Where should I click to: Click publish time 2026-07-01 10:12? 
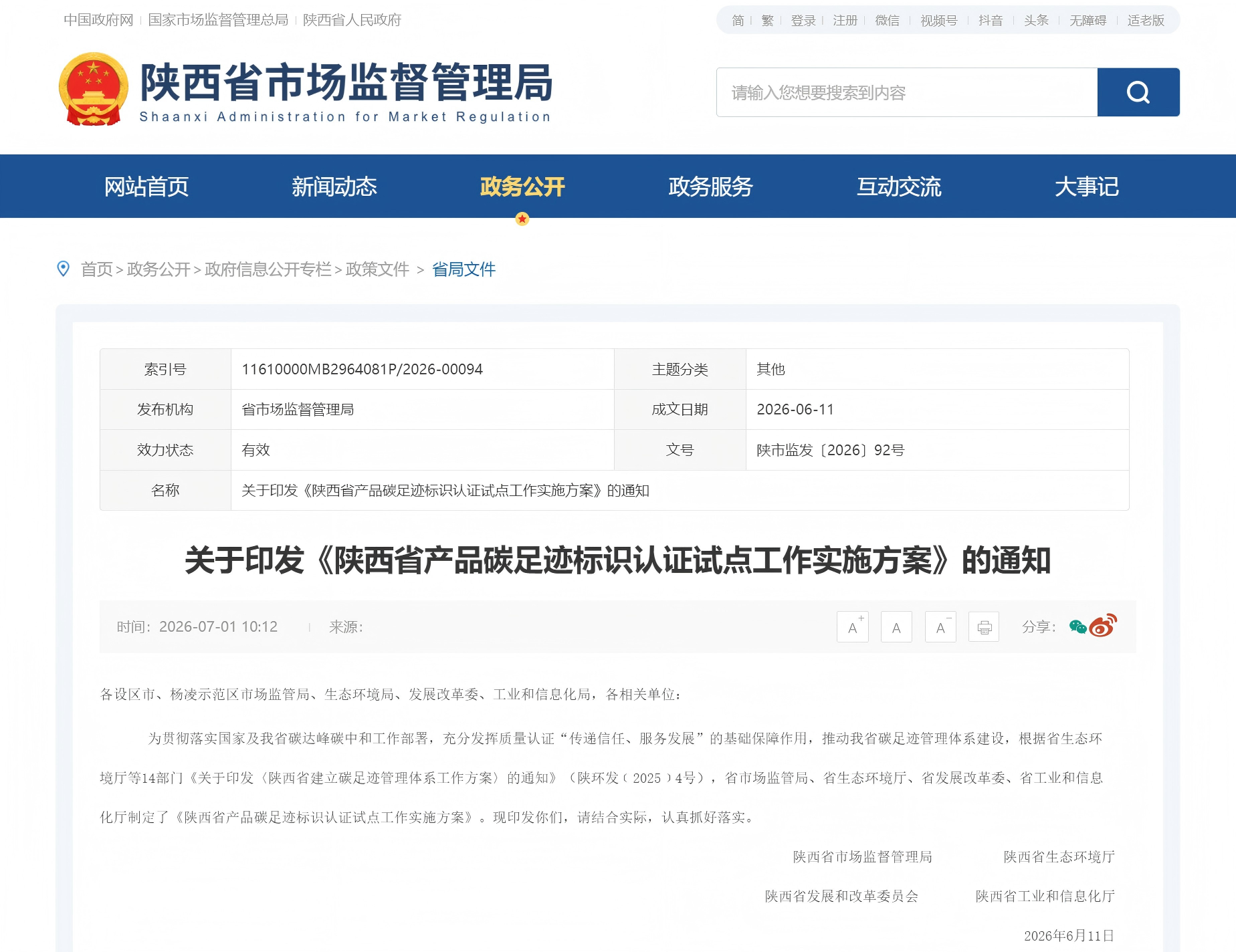point(218,626)
